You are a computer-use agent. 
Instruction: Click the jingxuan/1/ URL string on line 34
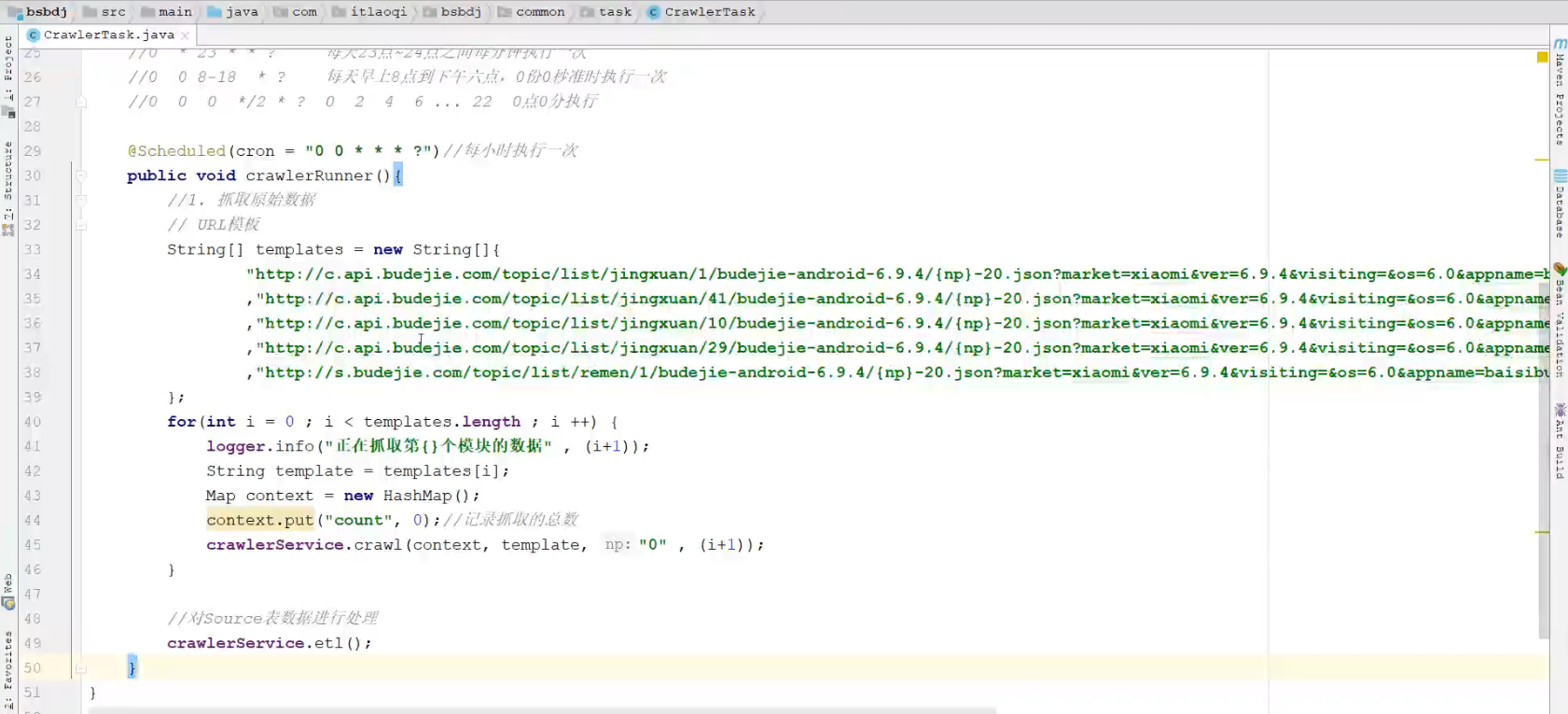click(x=897, y=273)
